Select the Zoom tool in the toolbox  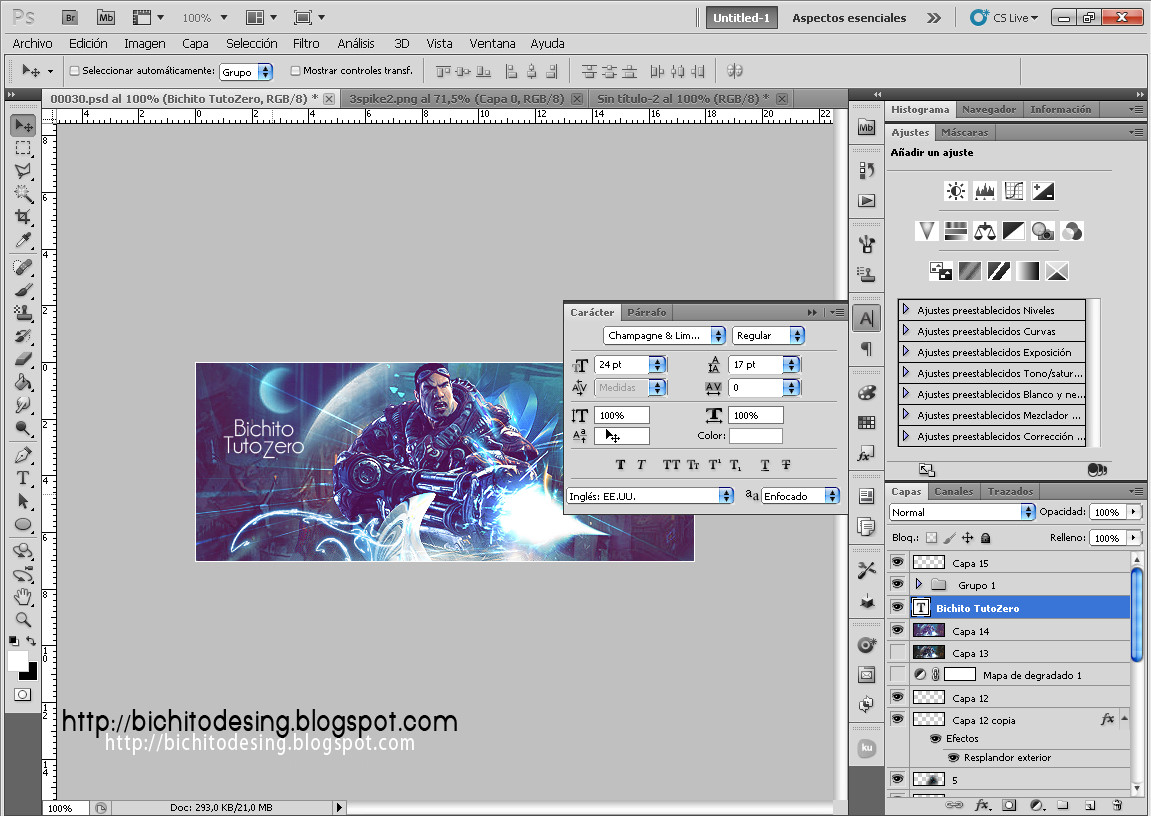click(x=23, y=619)
